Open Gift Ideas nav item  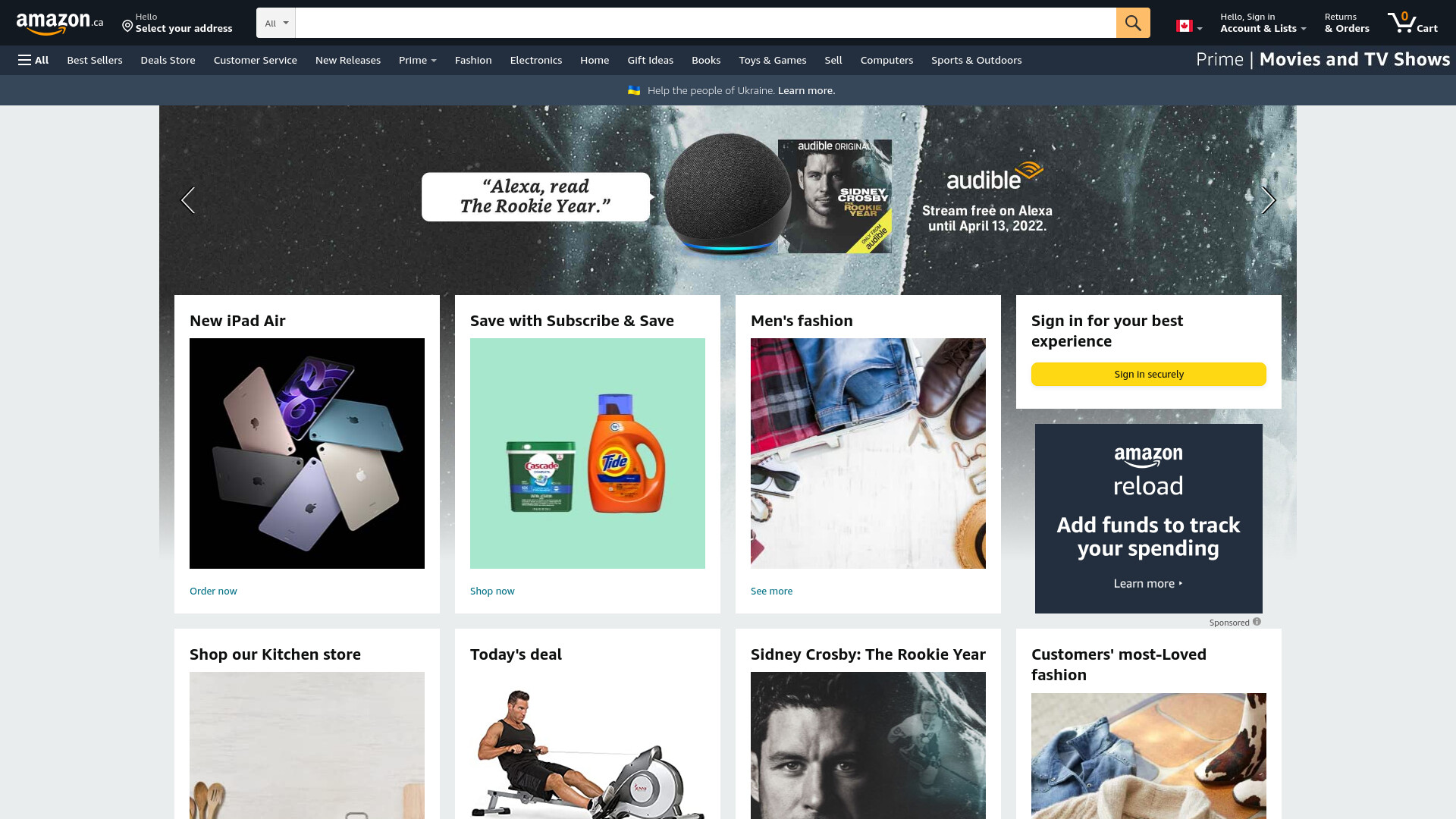(650, 60)
